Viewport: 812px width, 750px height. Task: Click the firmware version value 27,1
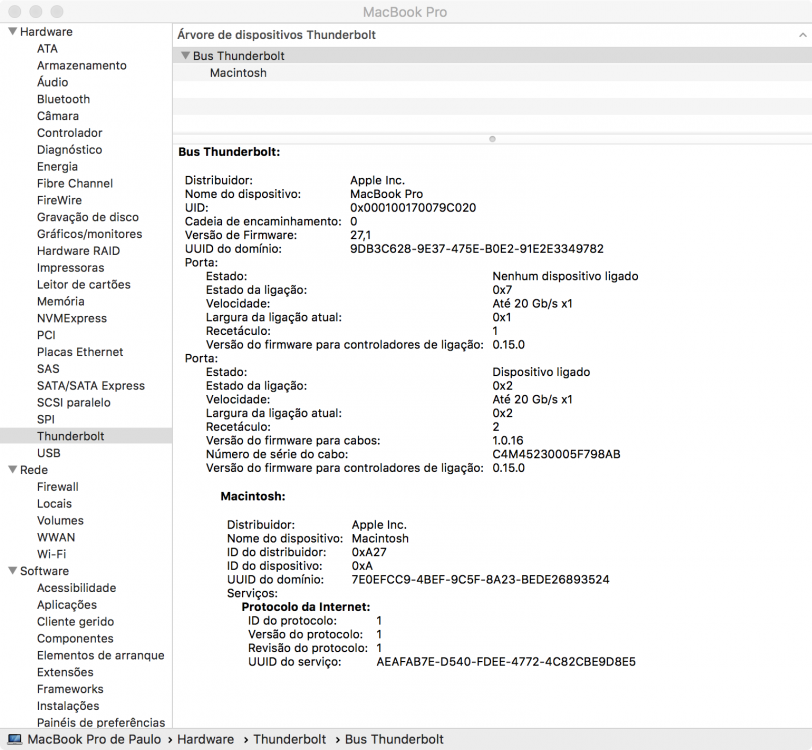click(360, 235)
